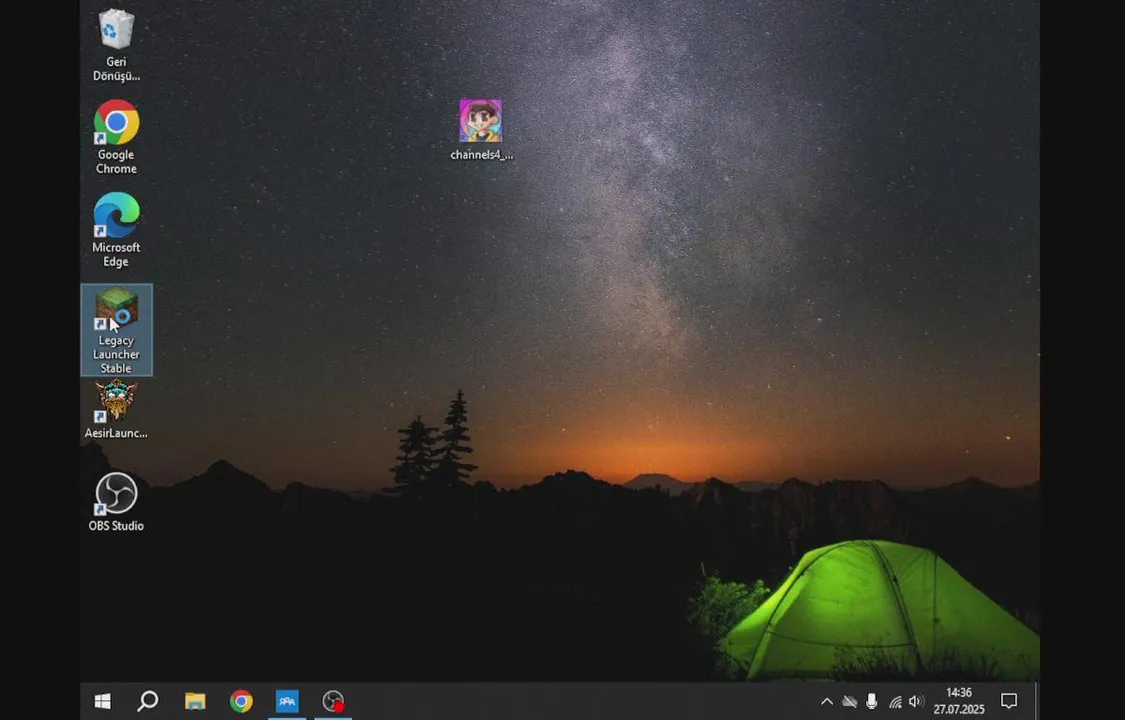Open the volume speaker tray icon
The image size is (1125, 720).
[x=916, y=701]
